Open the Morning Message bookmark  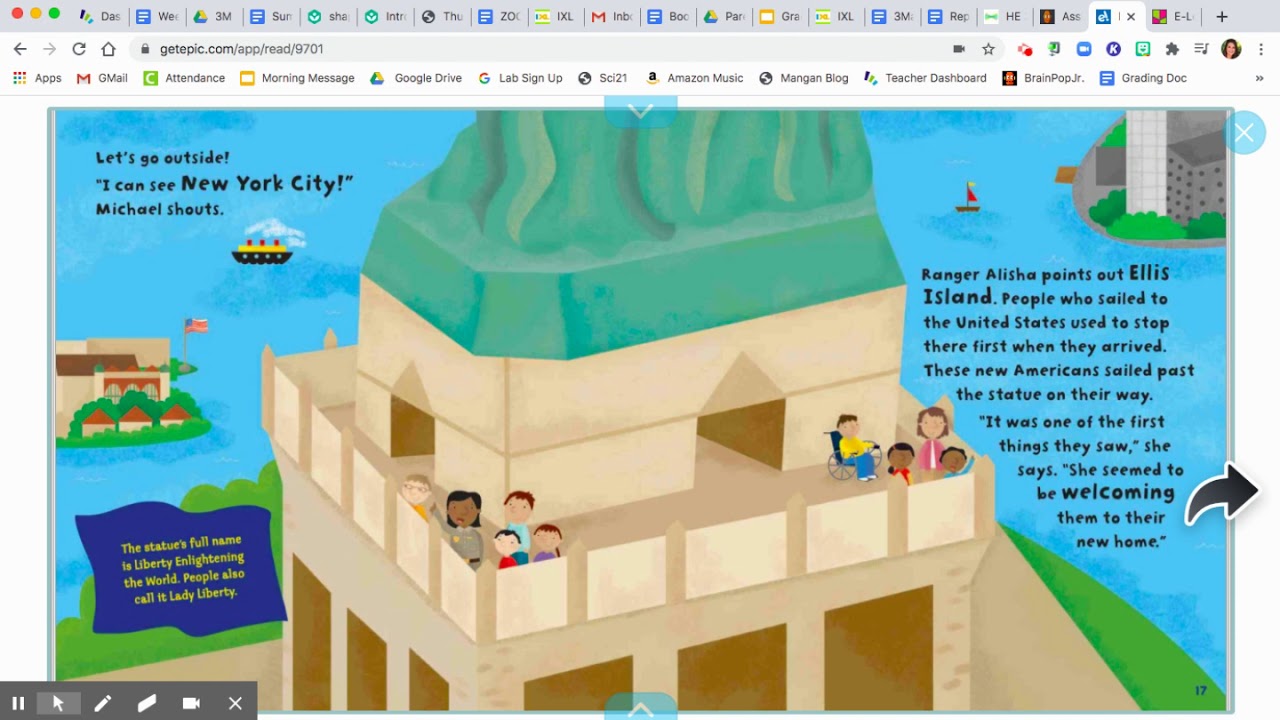click(x=297, y=78)
